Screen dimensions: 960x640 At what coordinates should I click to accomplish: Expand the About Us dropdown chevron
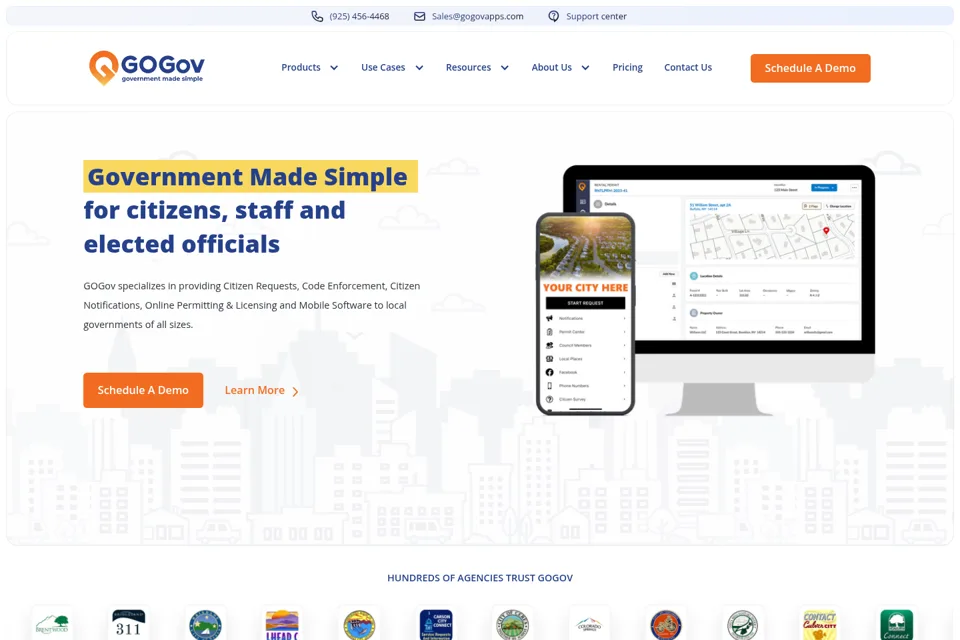(585, 68)
